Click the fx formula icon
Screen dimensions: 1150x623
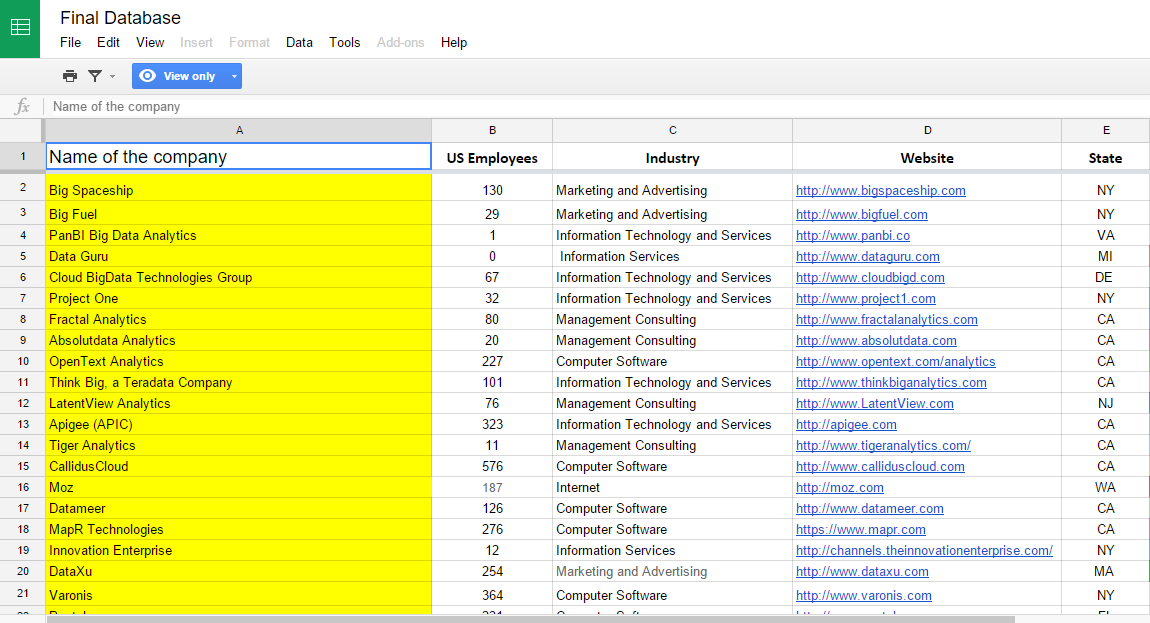click(22, 107)
